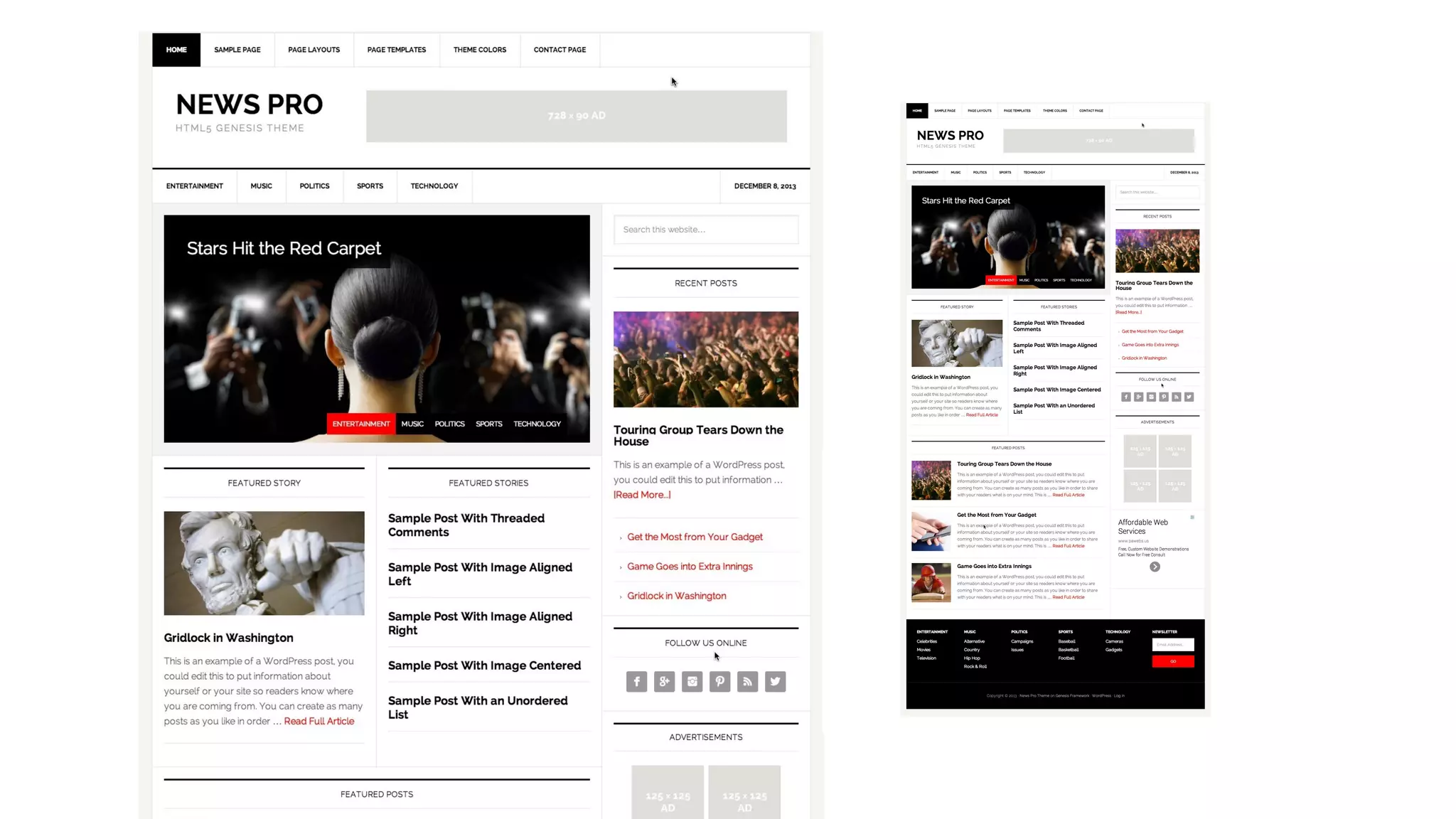Click the Lincoln statue featured story image

[x=264, y=563]
